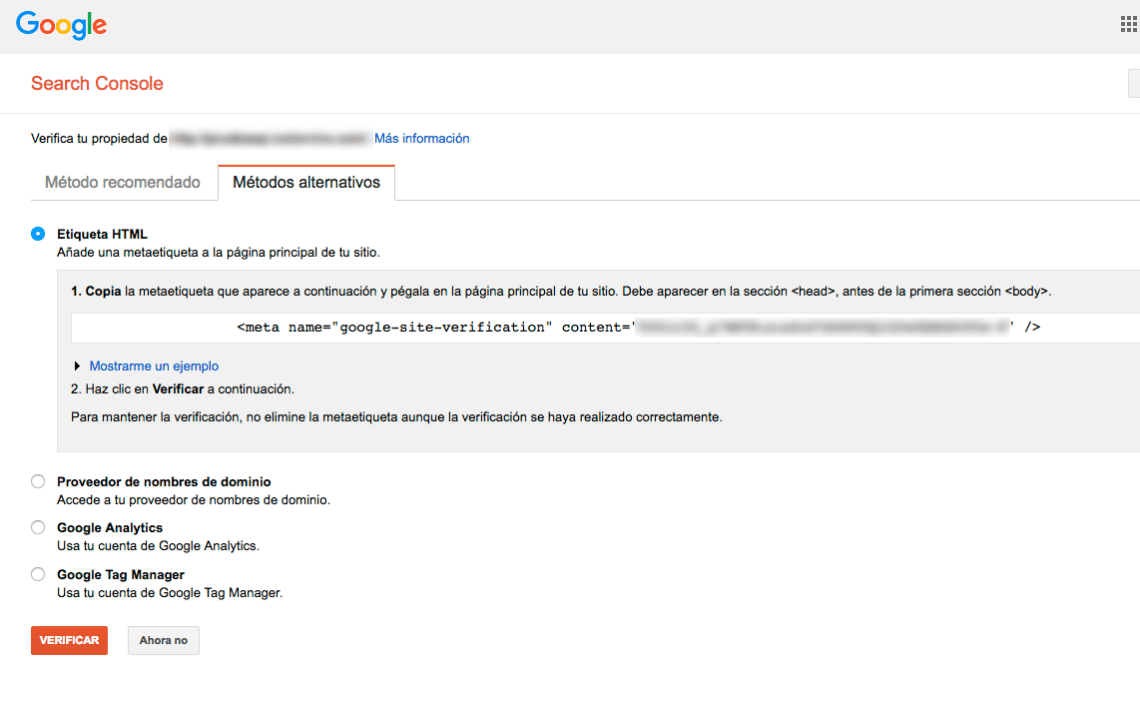
Task: Switch to Método recomendado tab
Action: tap(123, 183)
